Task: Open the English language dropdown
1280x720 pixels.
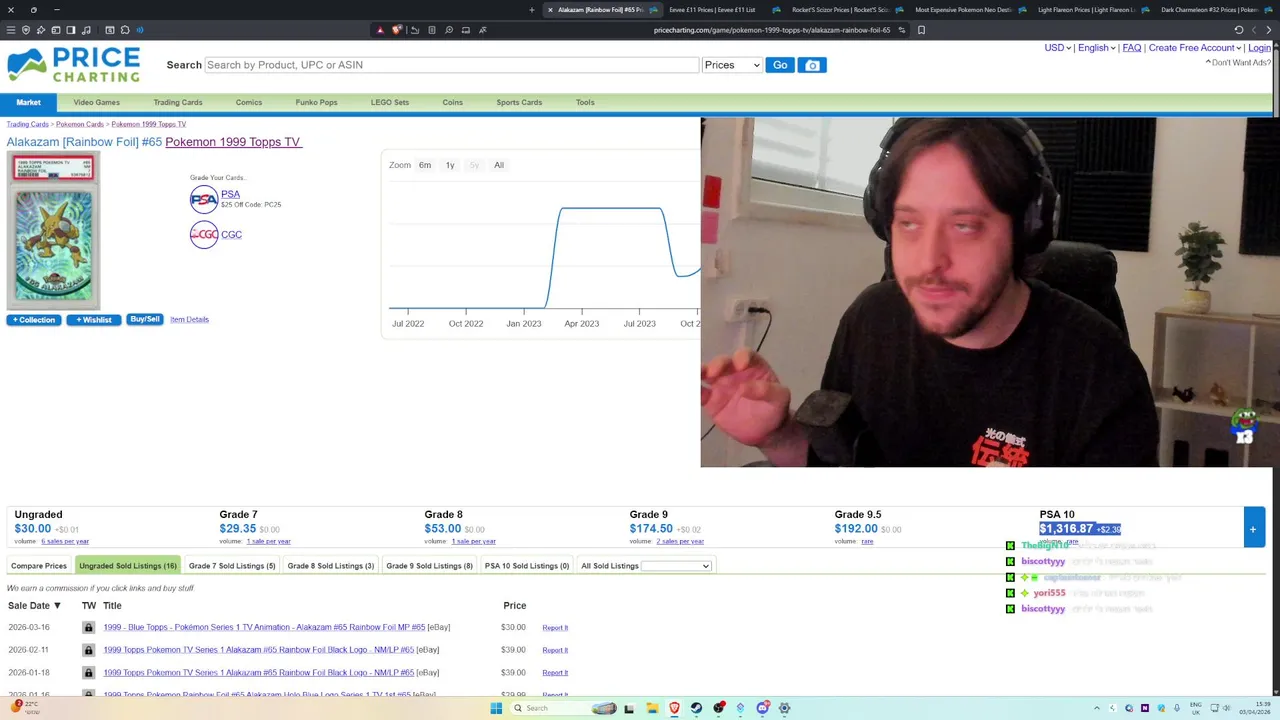Action: (1096, 48)
